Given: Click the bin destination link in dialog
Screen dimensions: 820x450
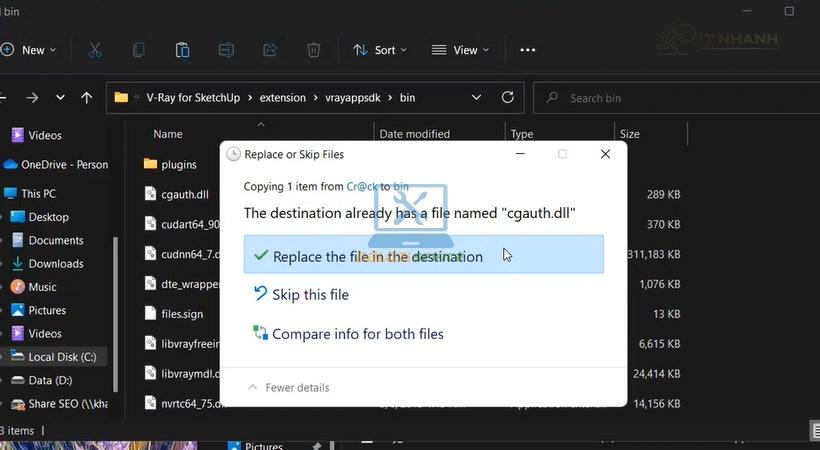Looking at the screenshot, I should point(401,186).
